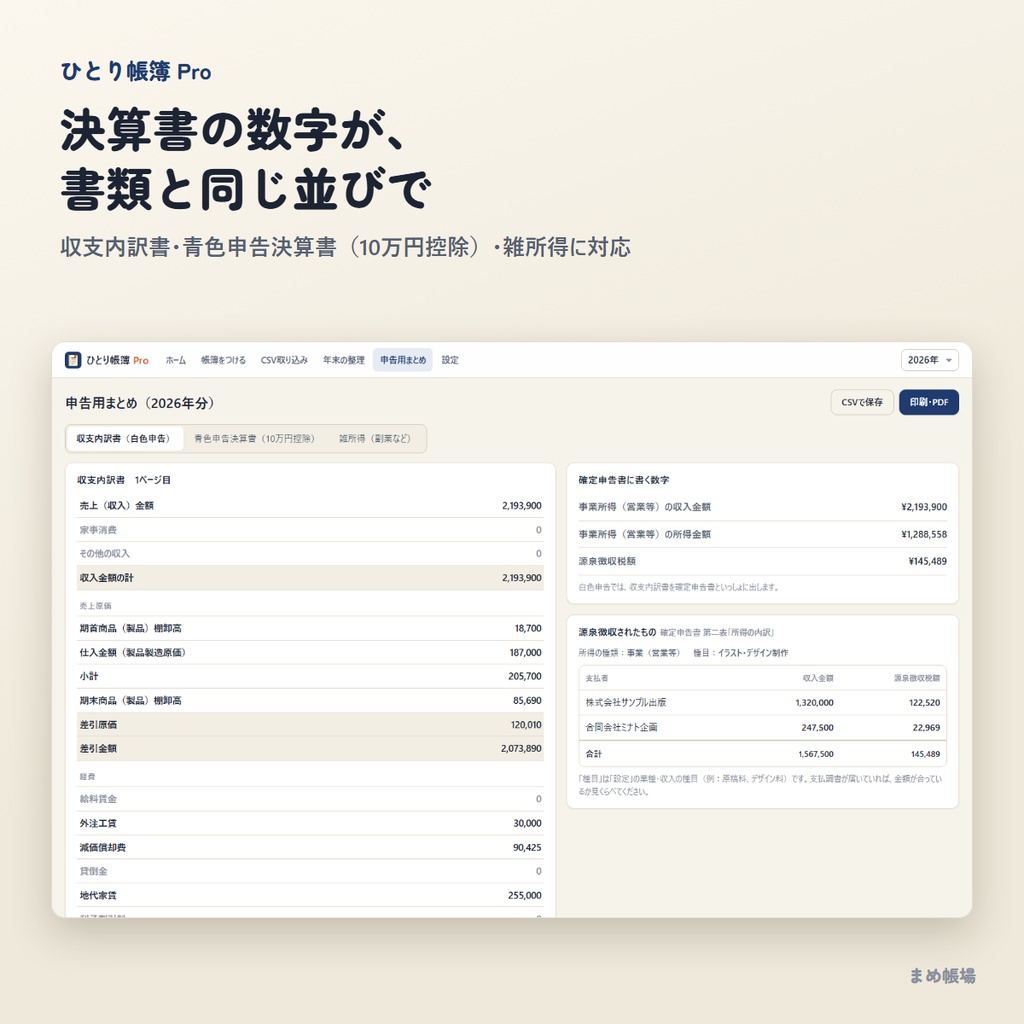Click the CSVで保存 button
Image resolution: width=1024 pixels, height=1024 pixels.
(862, 402)
